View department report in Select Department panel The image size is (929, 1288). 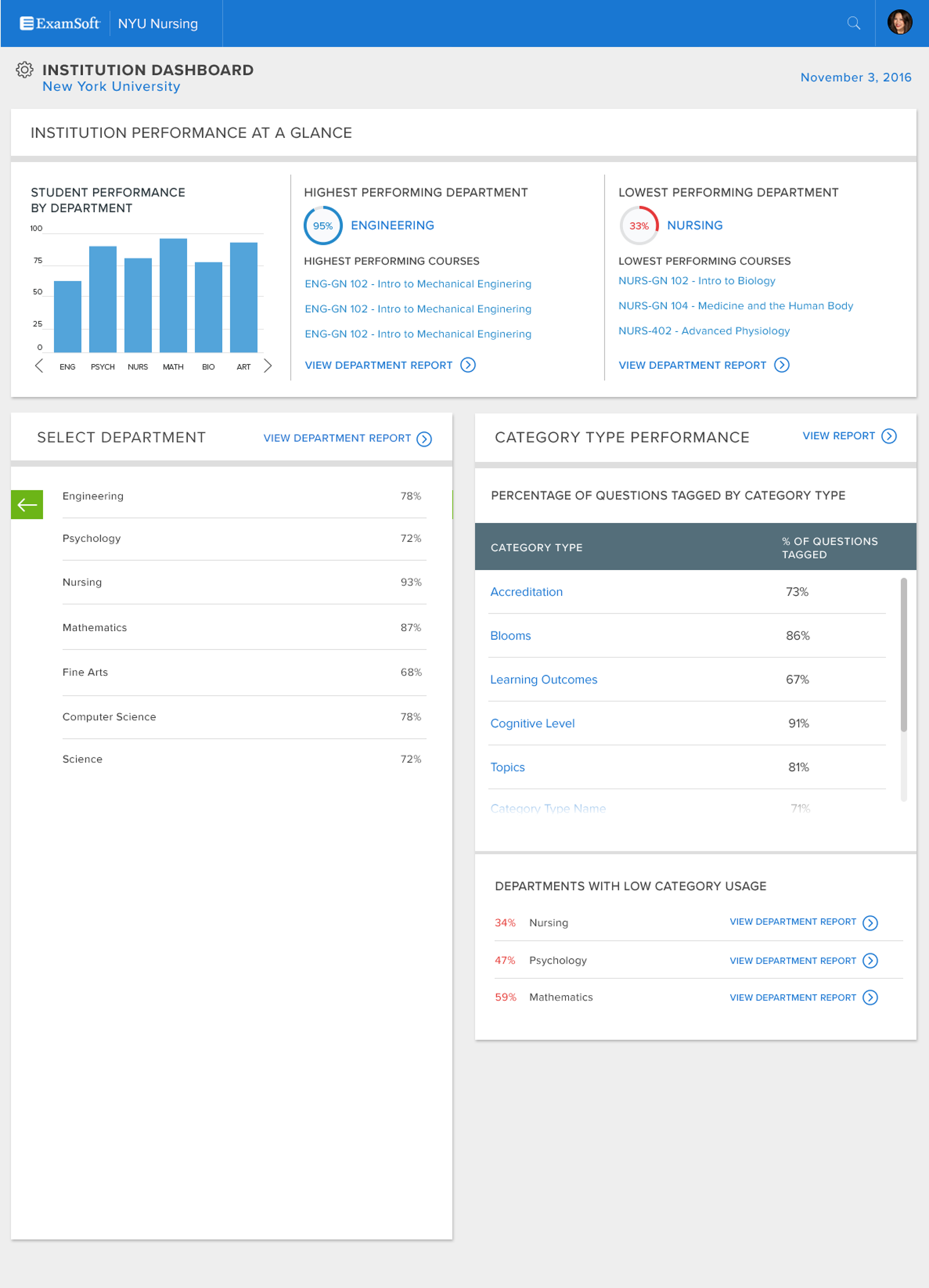[x=337, y=439]
